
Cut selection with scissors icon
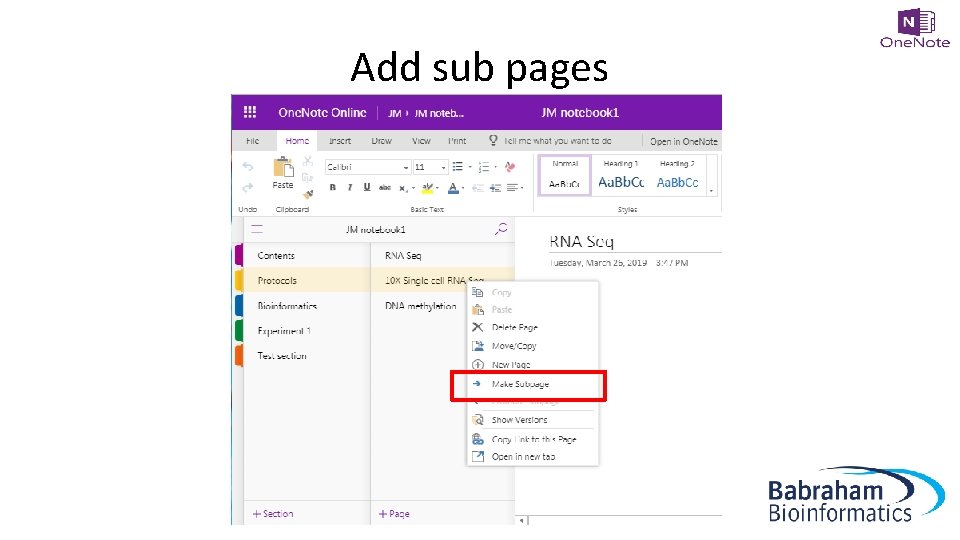(308, 161)
